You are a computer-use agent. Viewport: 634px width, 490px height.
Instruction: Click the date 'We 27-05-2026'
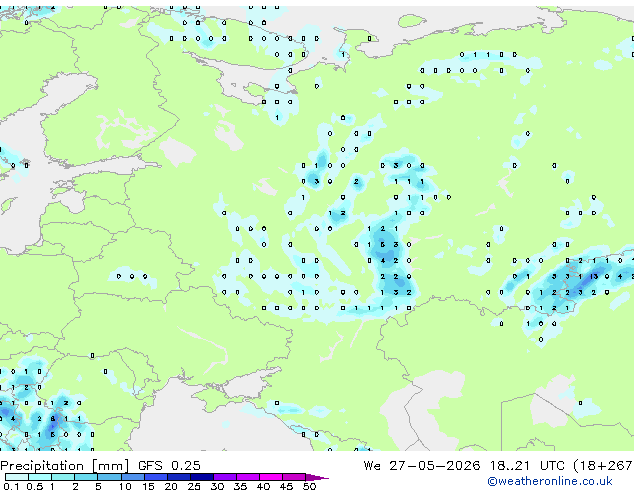pyautogui.click(x=422, y=466)
